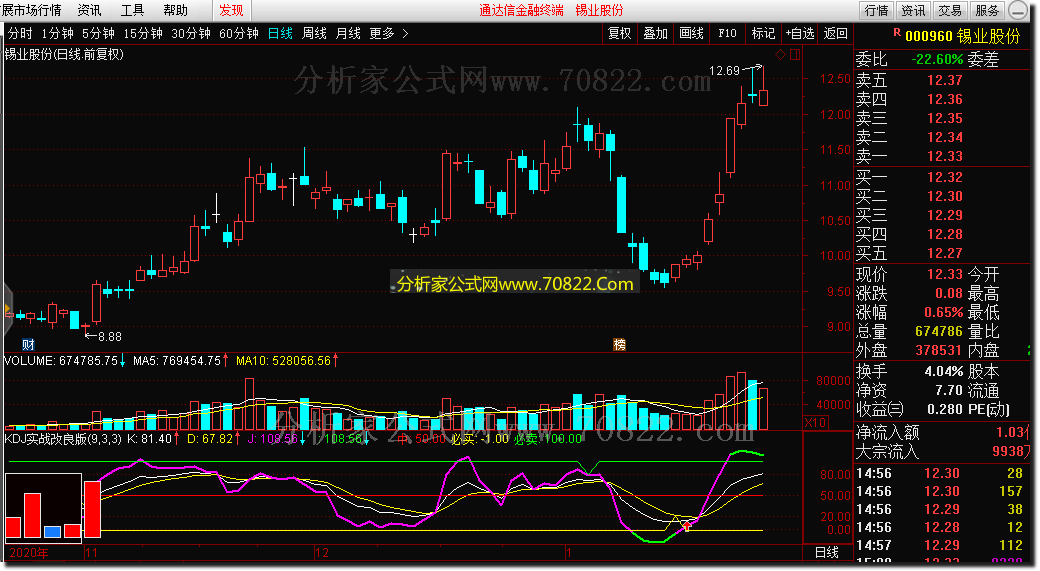Switch to 5分钟 chart period

tap(98, 33)
